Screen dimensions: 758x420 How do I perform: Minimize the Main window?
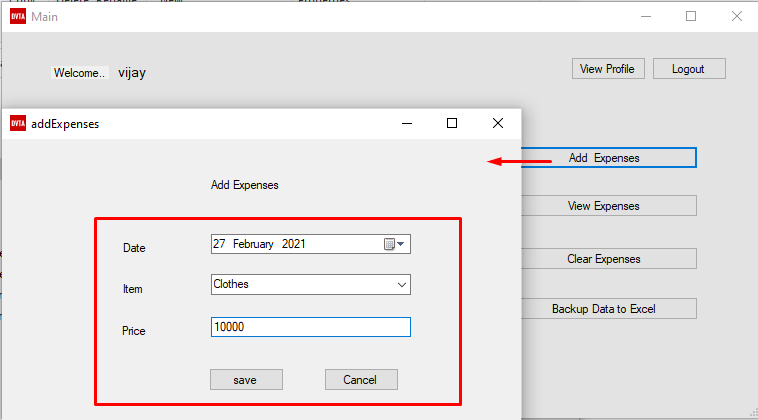(646, 16)
